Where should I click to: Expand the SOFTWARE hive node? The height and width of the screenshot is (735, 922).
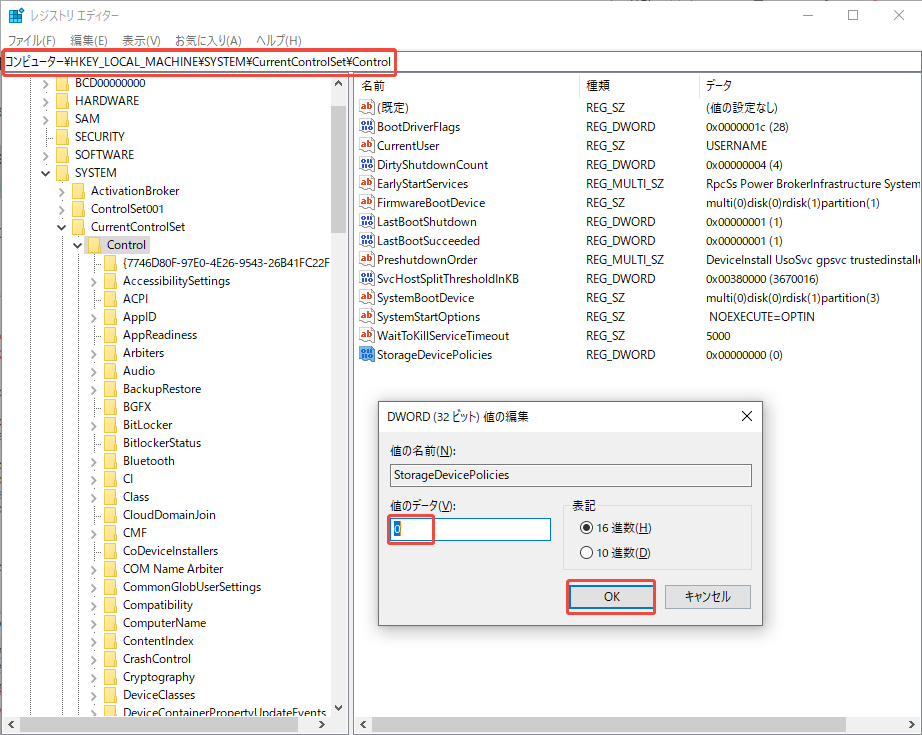(46, 155)
